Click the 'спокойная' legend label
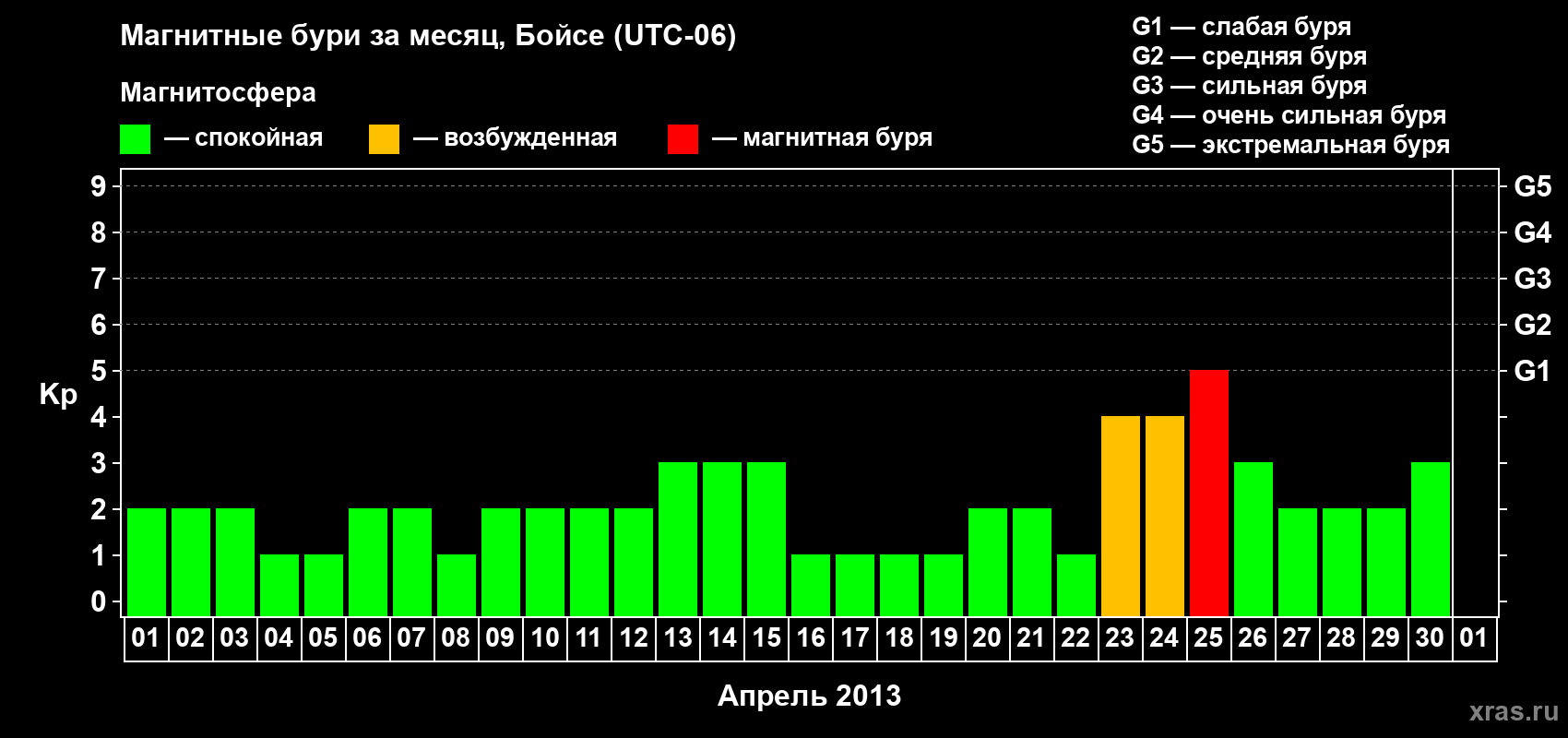Image resolution: width=1568 pixels, height=738 pixels. (x=259, y=138)
